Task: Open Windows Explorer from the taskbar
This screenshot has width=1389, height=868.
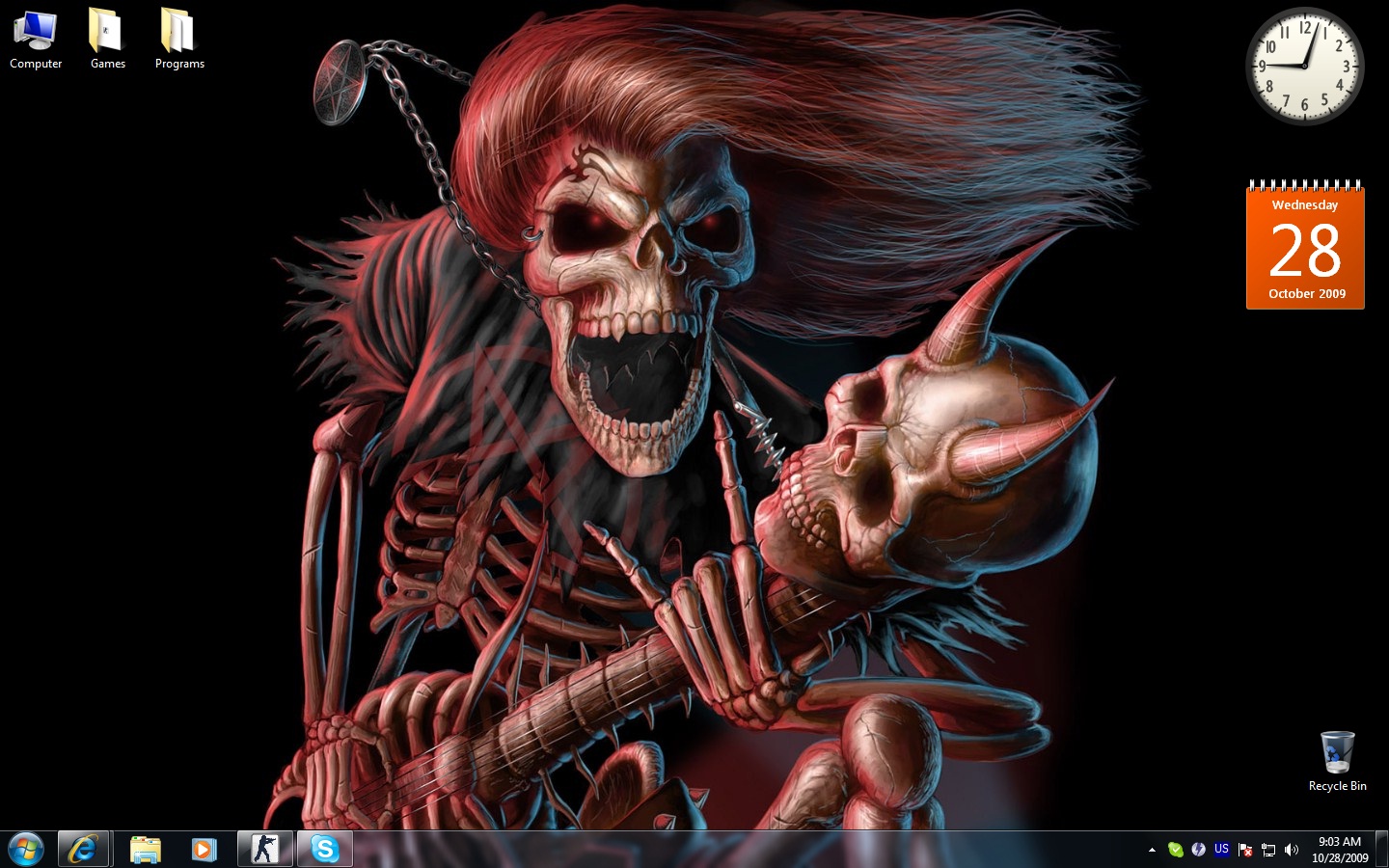Action: [146, 850]
